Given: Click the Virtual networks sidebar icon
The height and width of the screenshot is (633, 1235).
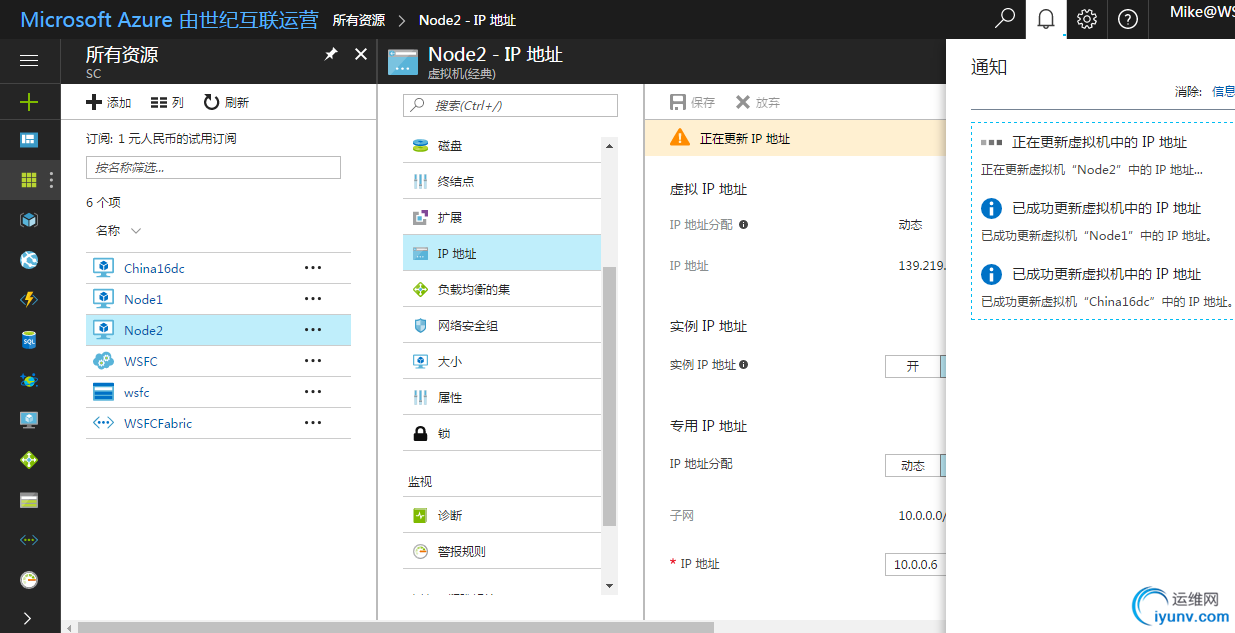Looking at the screenshot, I should click(x=29, y=539).
